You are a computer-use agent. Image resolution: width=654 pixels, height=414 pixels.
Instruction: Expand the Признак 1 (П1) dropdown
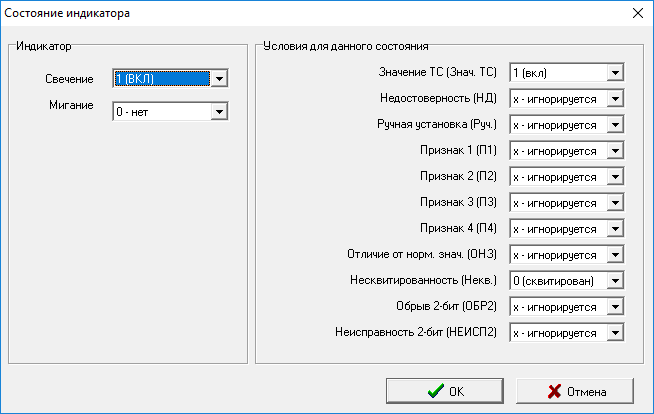(616, 151)
